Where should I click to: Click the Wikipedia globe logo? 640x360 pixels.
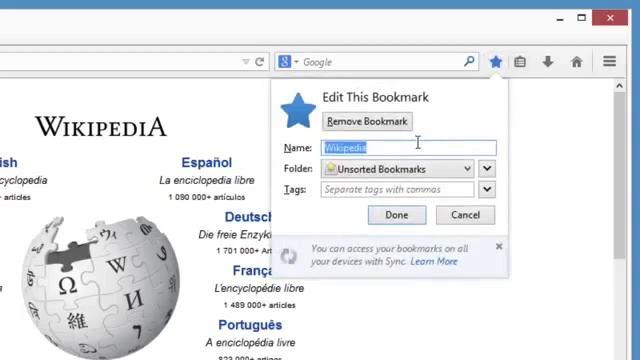[x=100, y=287]
